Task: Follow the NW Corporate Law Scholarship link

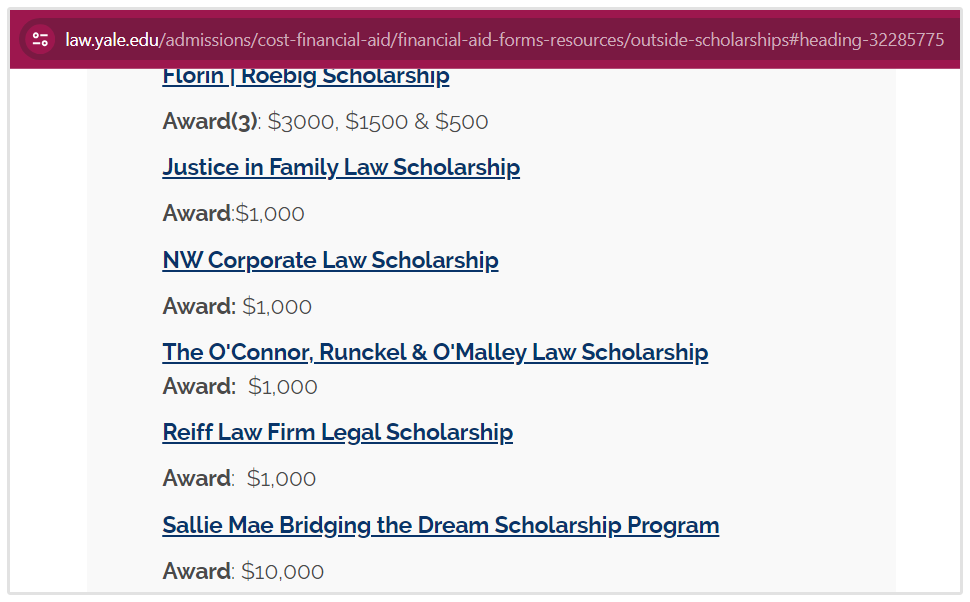Action: coord(330,260)
